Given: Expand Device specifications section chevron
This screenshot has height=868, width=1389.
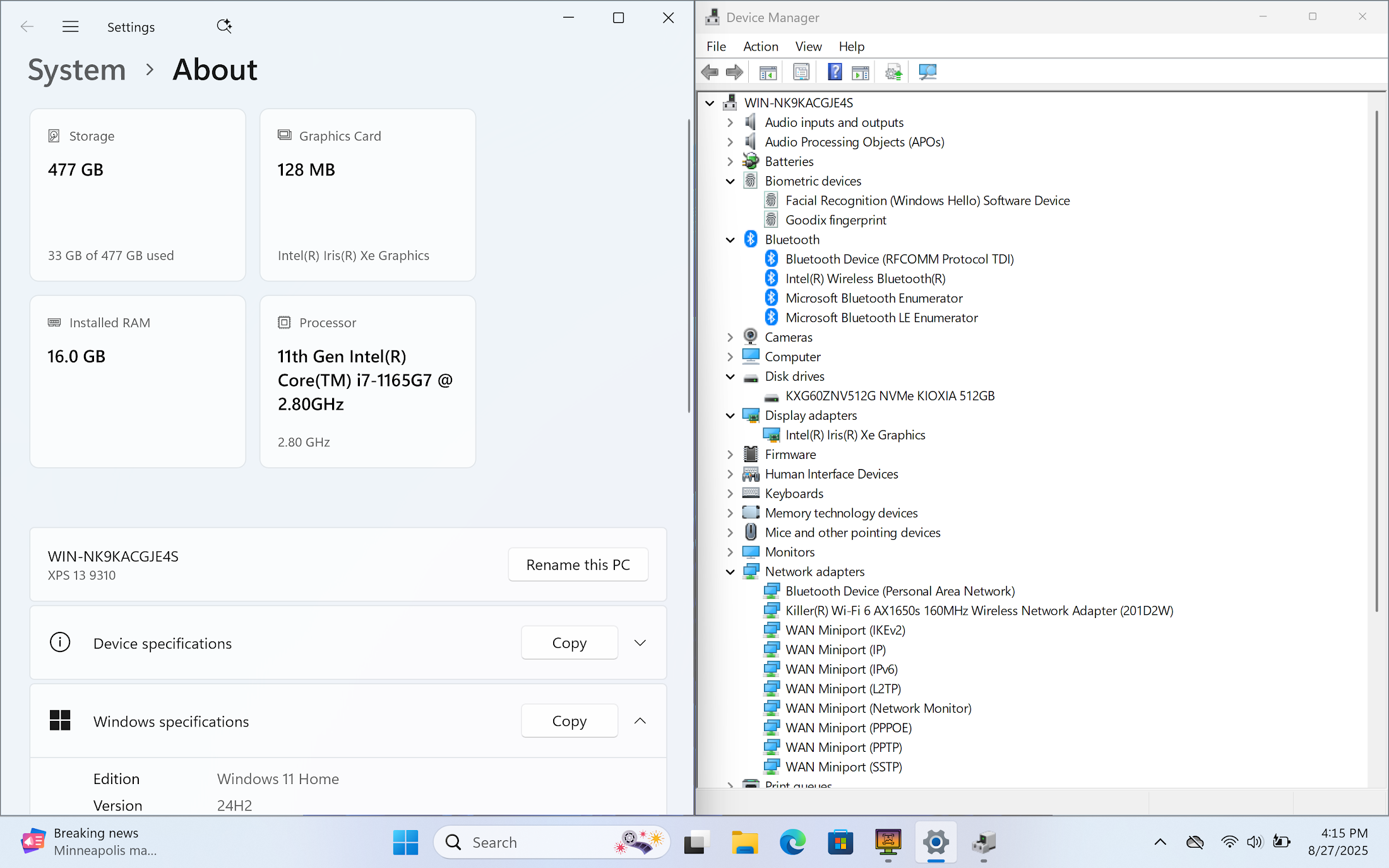Looking at the screenshot, I should pyautogui.click(x=640, y=643).
